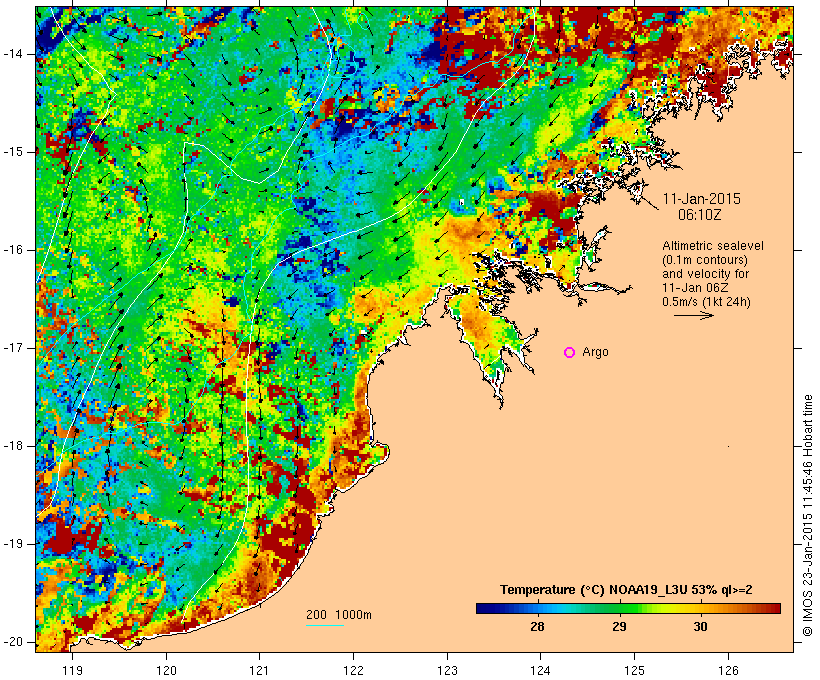Click the colorbar label 29
The height and width of the screenshot is (680, 820).
(619, 626)
